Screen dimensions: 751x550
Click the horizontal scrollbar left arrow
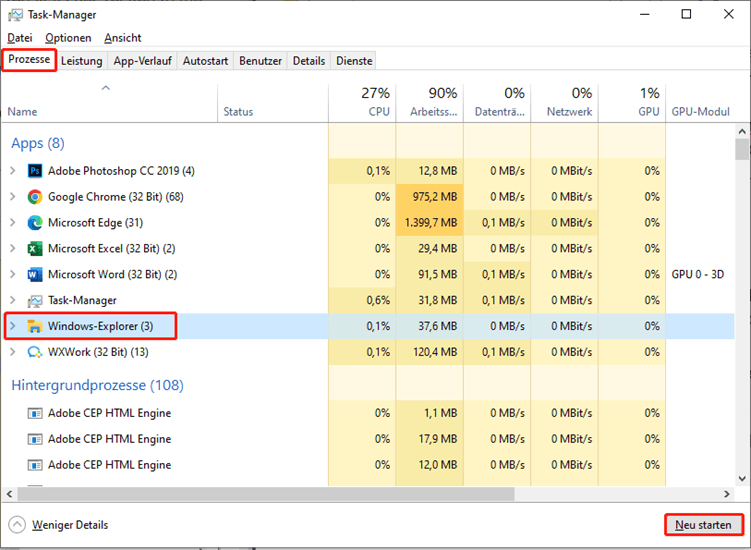coord(9,493)
